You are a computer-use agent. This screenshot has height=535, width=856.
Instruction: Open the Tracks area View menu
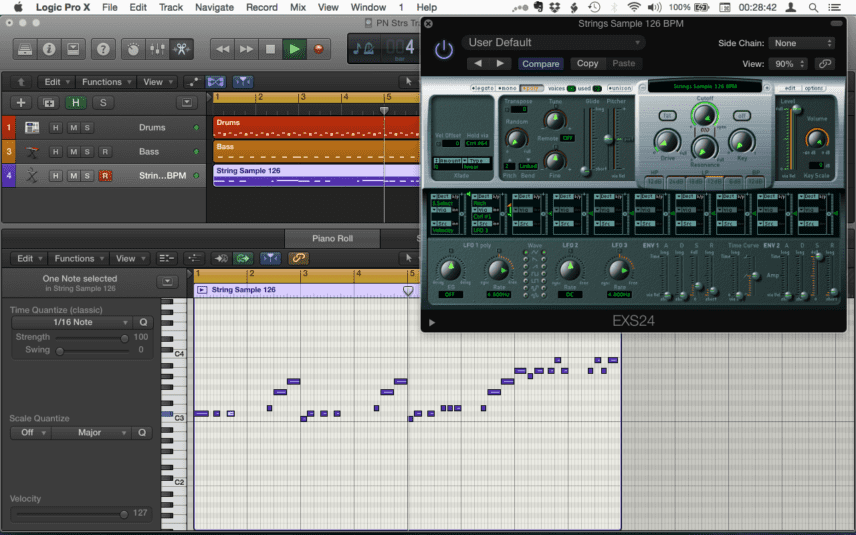(157, 82)
